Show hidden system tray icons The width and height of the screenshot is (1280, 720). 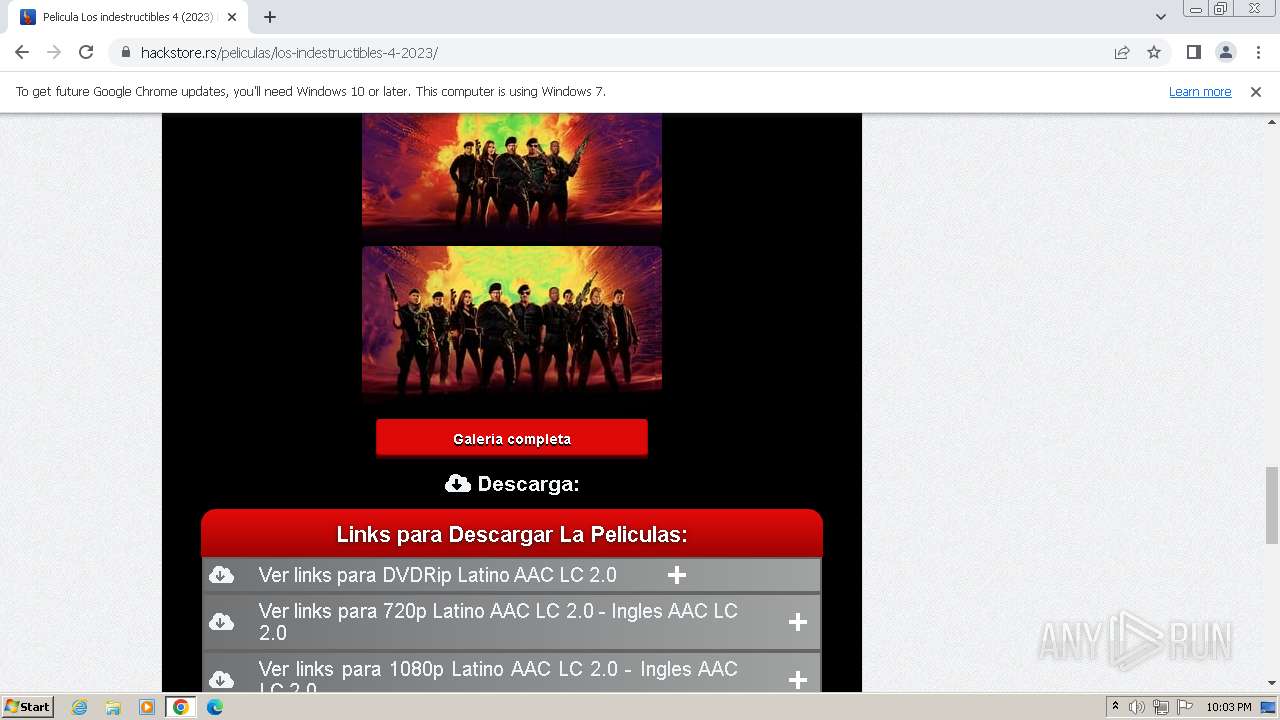point(1115,707)
